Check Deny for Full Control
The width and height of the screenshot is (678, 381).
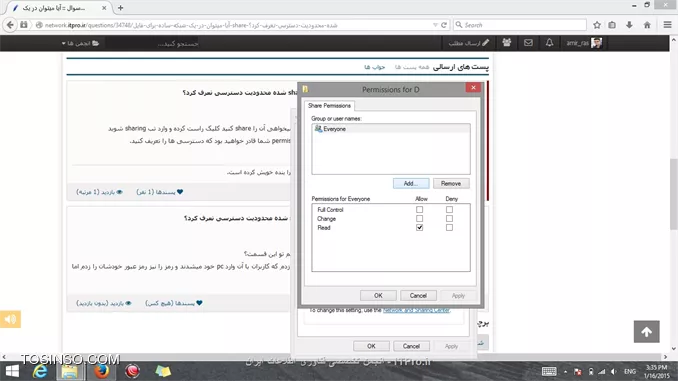click(449, 209)
